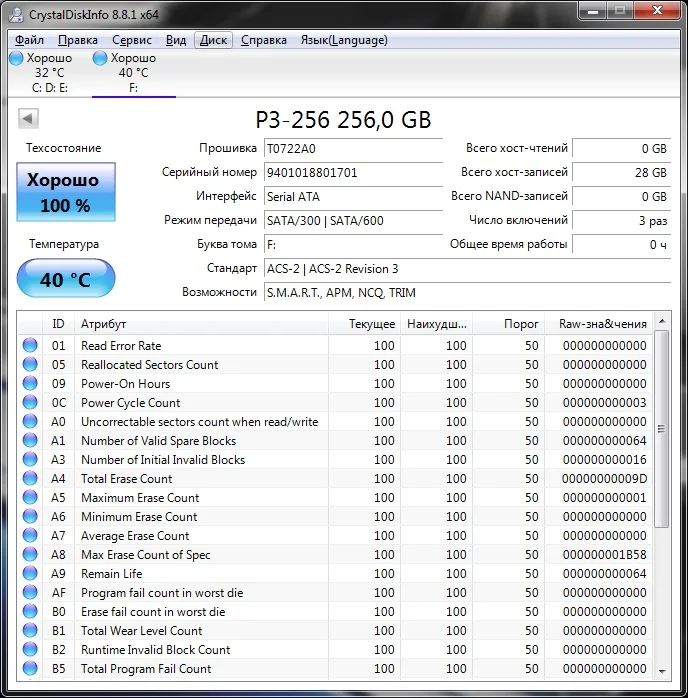Select the C: D: E: disk status orb
Image resolution: width=688 pixels, height=698 pixels.
(x=16, y=59)
